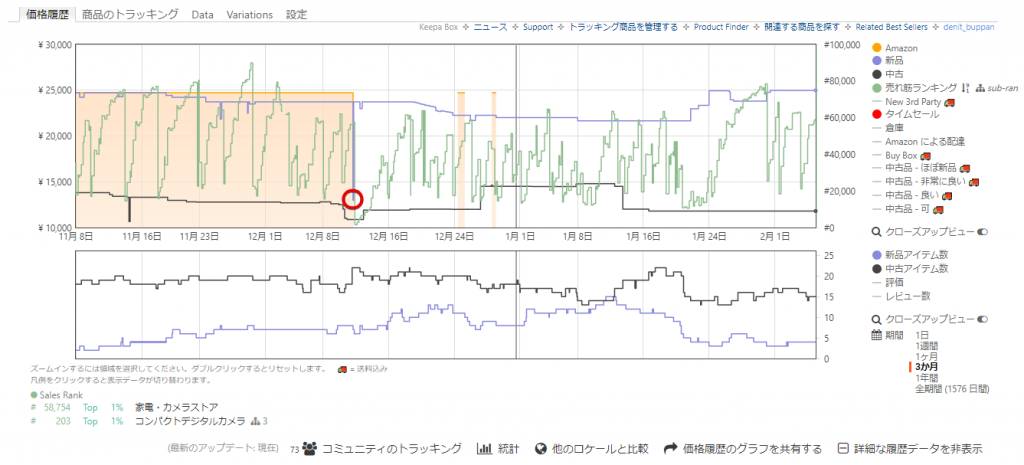Click the globe icon to compare locales

(x=541, y=449)
